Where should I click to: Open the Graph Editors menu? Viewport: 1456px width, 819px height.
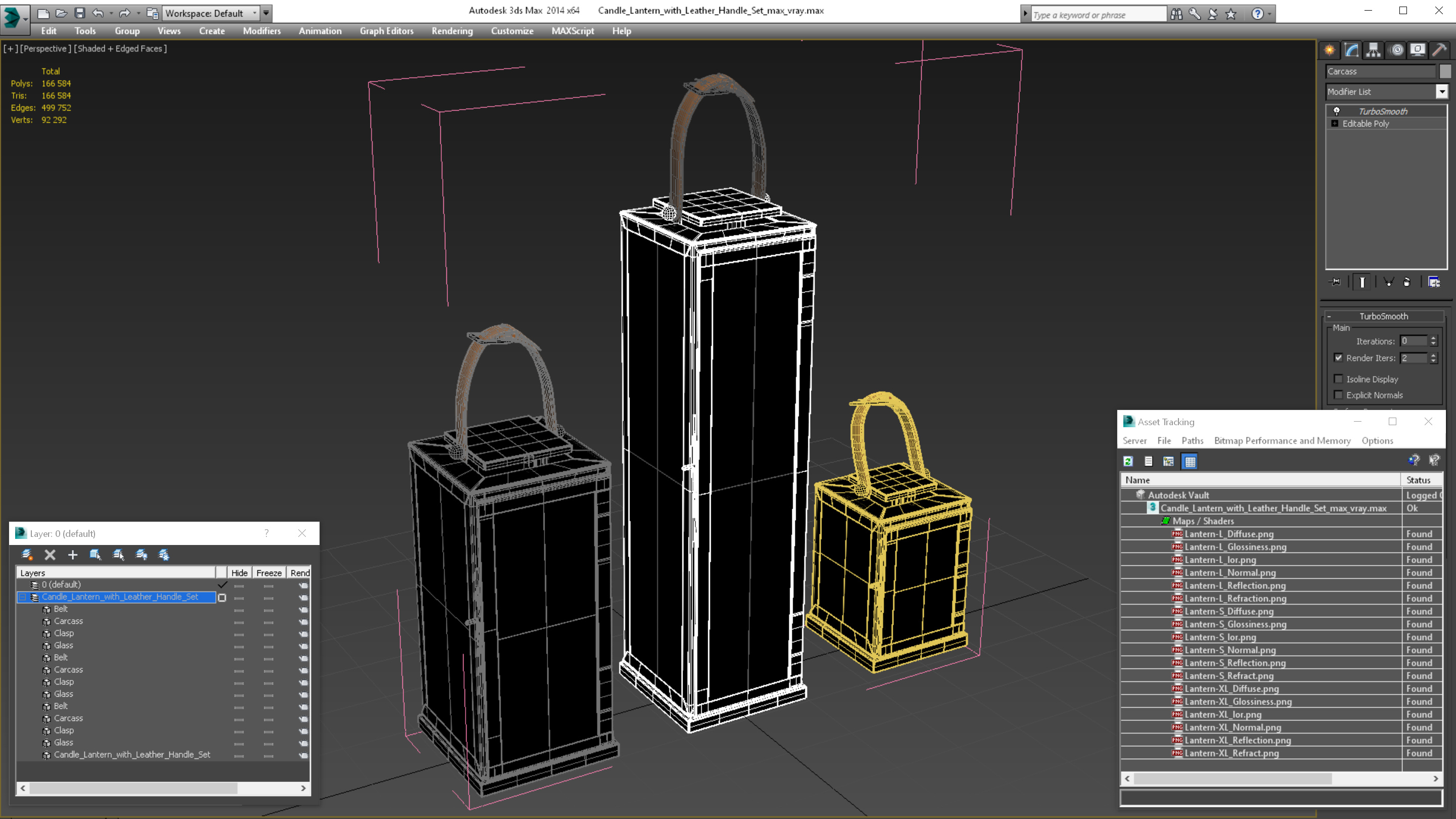(386, 31)
